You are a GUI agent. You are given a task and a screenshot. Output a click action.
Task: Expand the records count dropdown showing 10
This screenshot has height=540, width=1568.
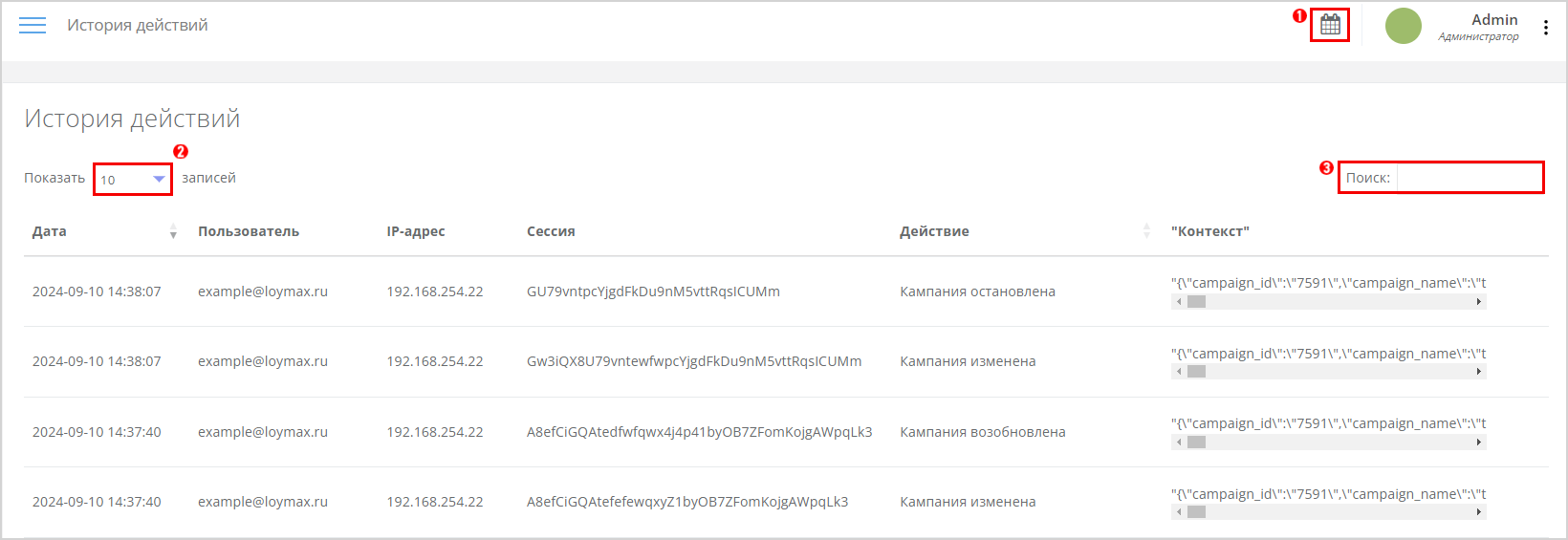(x=133, y=180)
